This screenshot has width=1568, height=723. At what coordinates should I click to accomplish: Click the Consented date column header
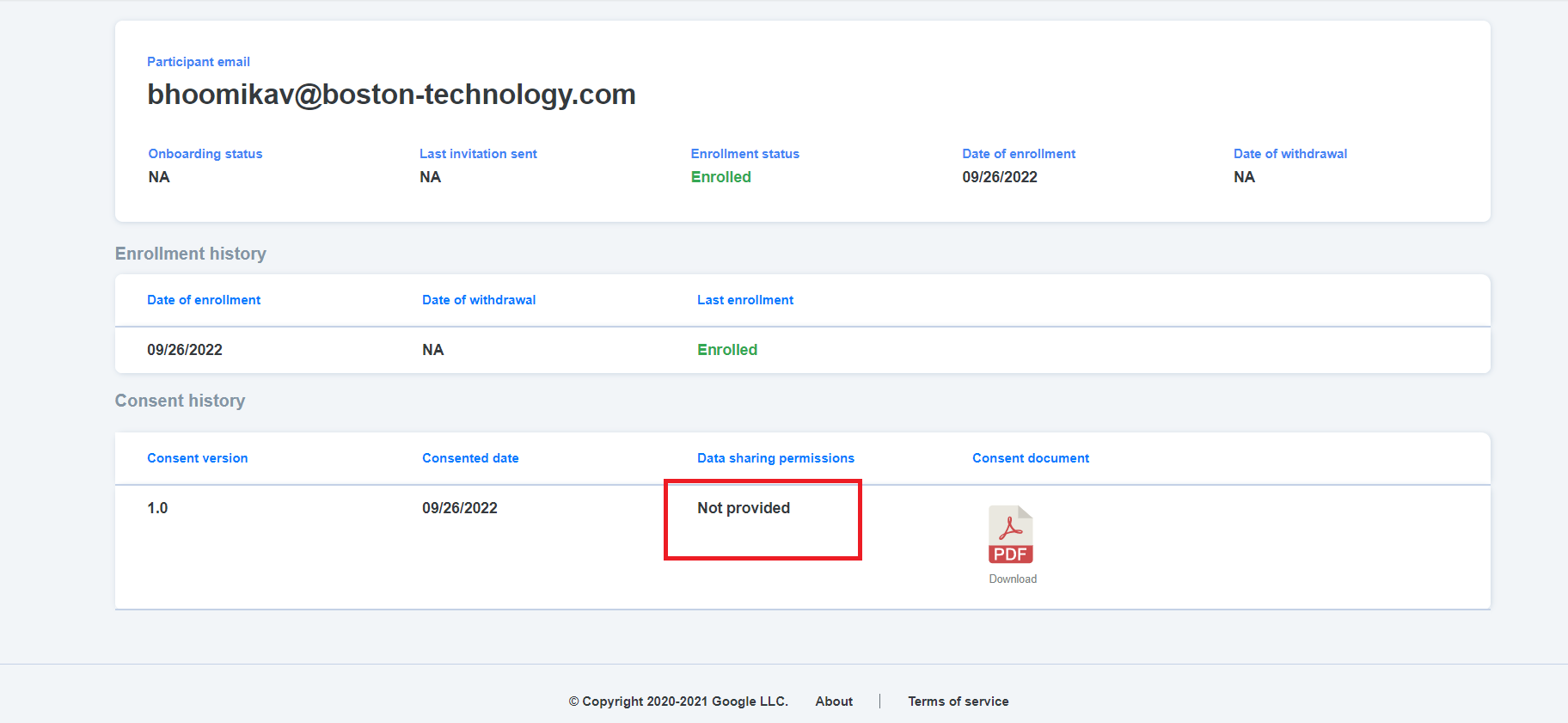470,458
